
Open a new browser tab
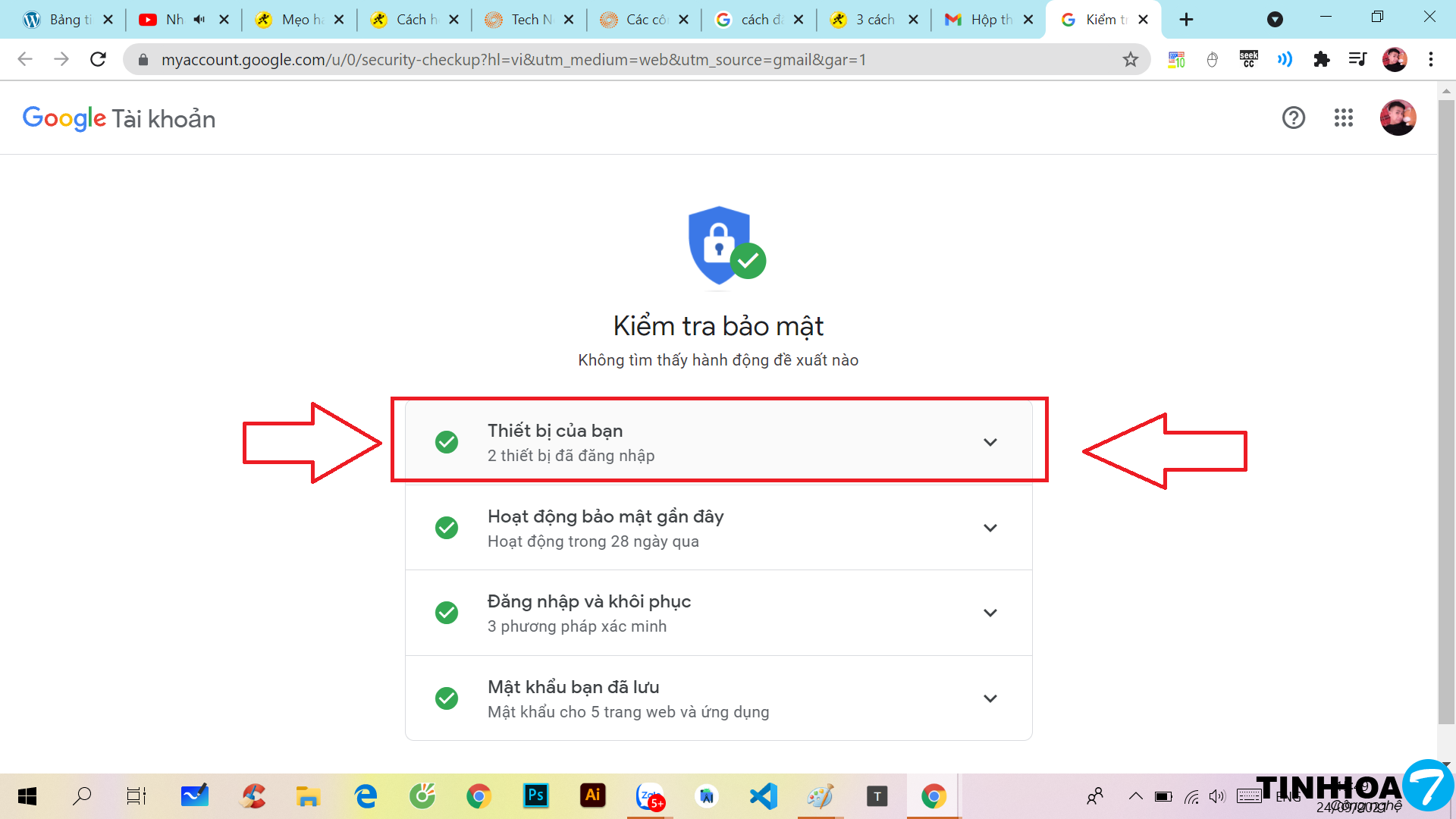point(1186,20)
